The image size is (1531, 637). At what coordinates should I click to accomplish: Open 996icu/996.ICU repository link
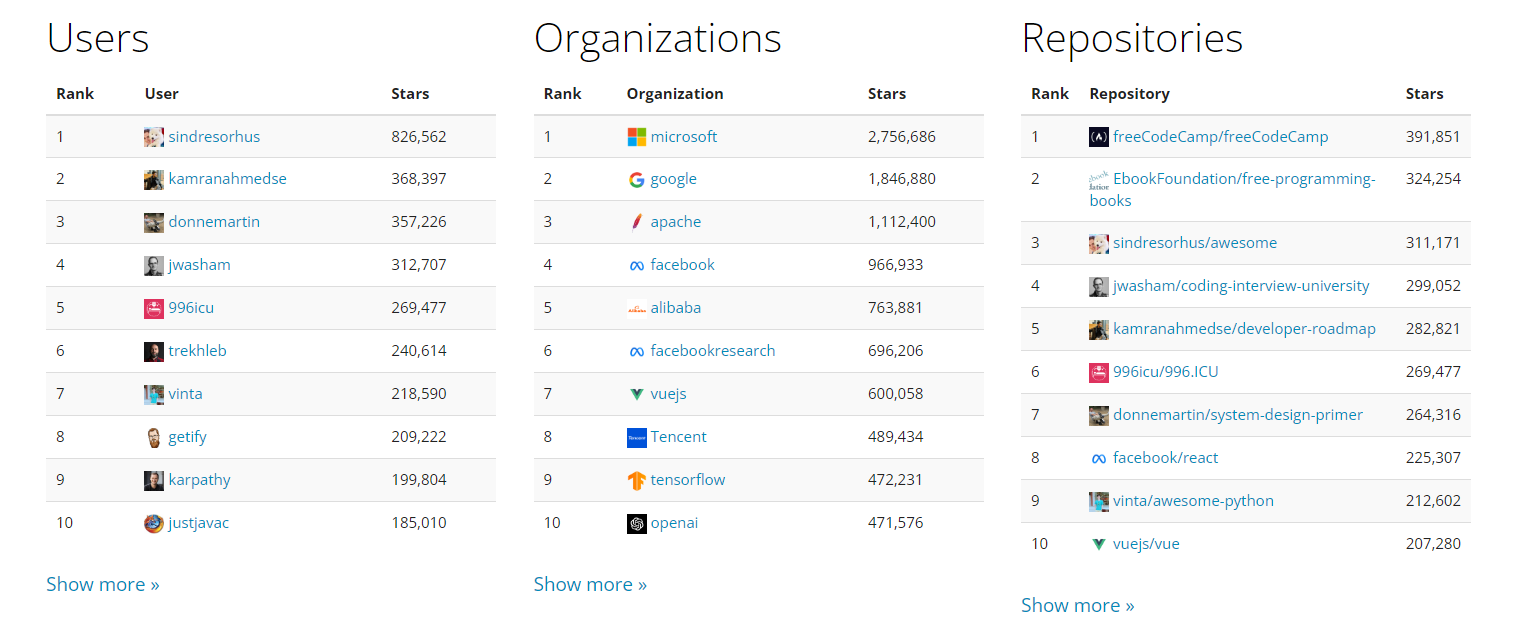point(1166,372)
